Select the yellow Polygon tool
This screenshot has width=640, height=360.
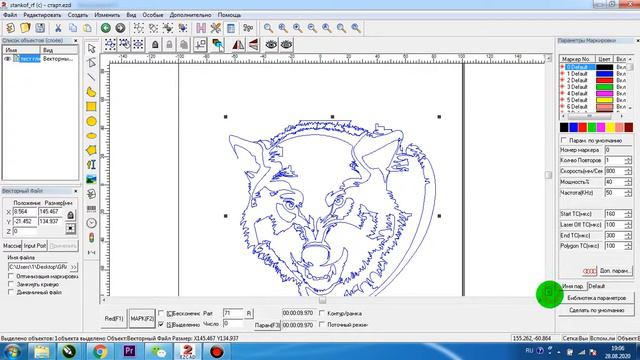[x=91, y=150]
